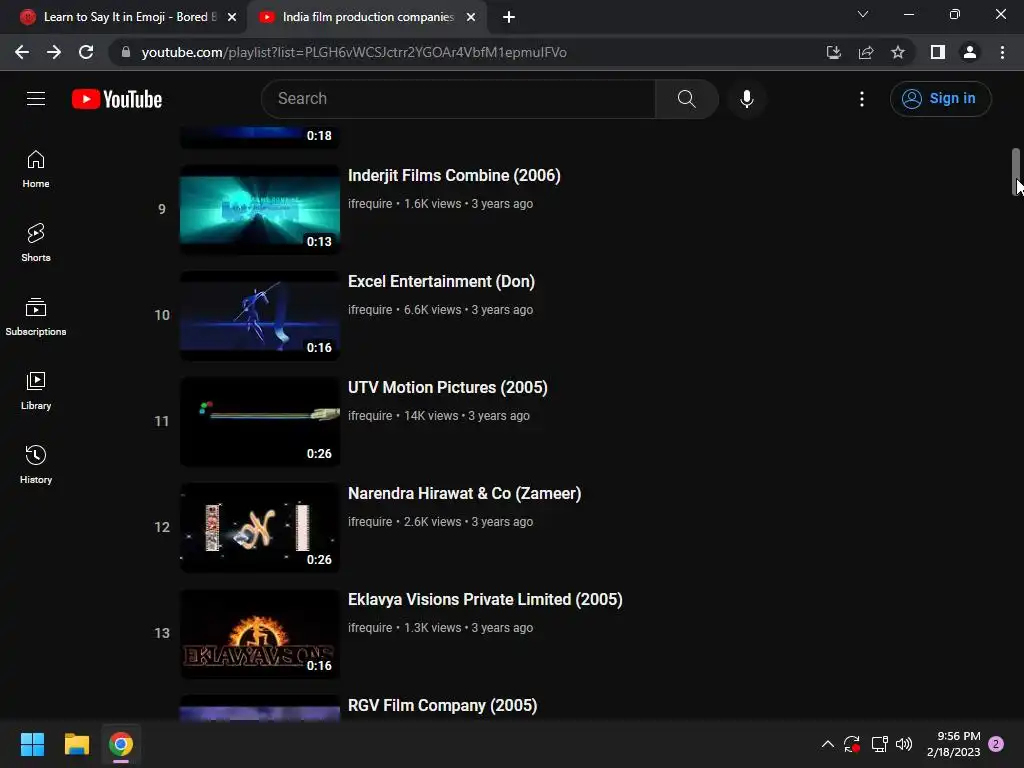Click thumbnail of Inderjit Films Combine video

tap(260, 209)
